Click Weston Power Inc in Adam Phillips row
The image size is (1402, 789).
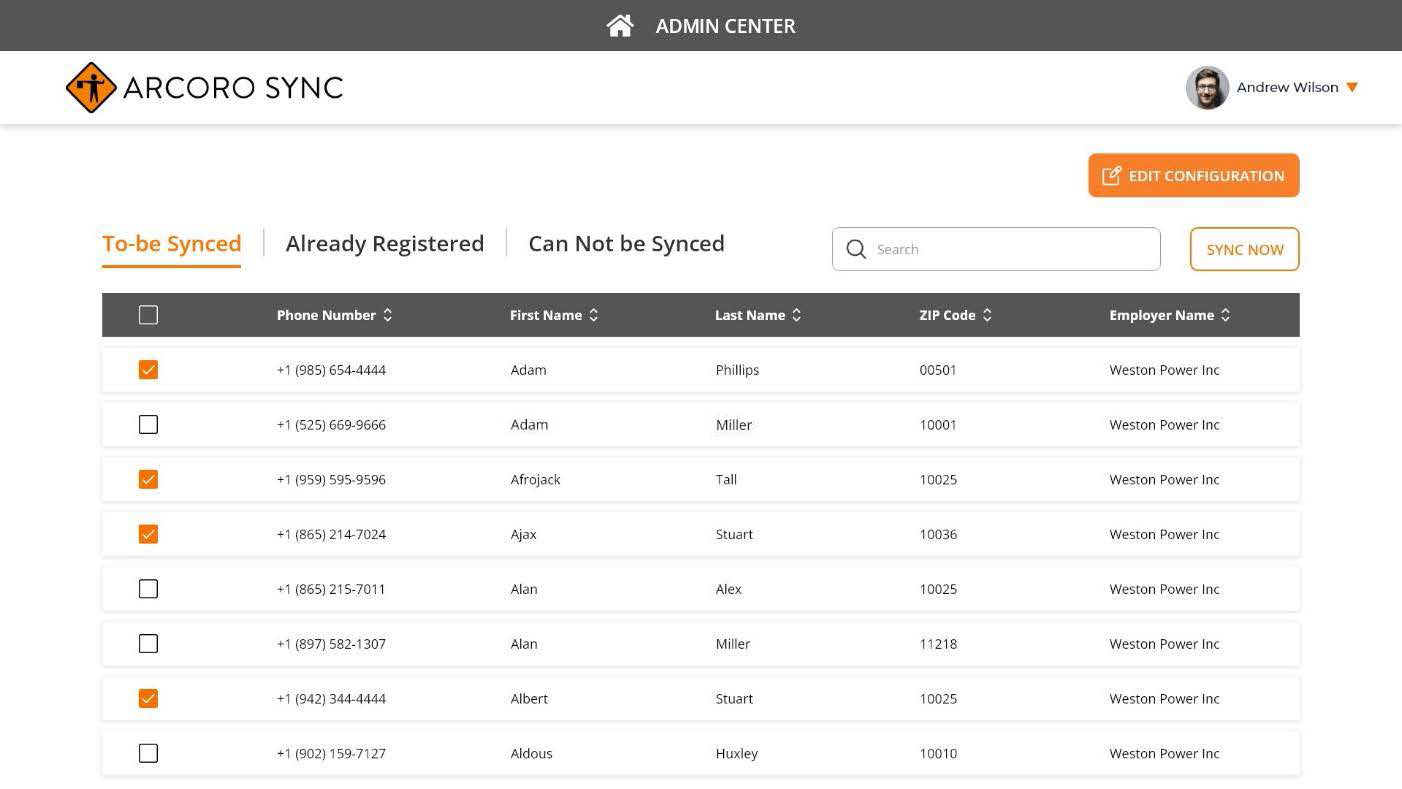click(1164, 370)
